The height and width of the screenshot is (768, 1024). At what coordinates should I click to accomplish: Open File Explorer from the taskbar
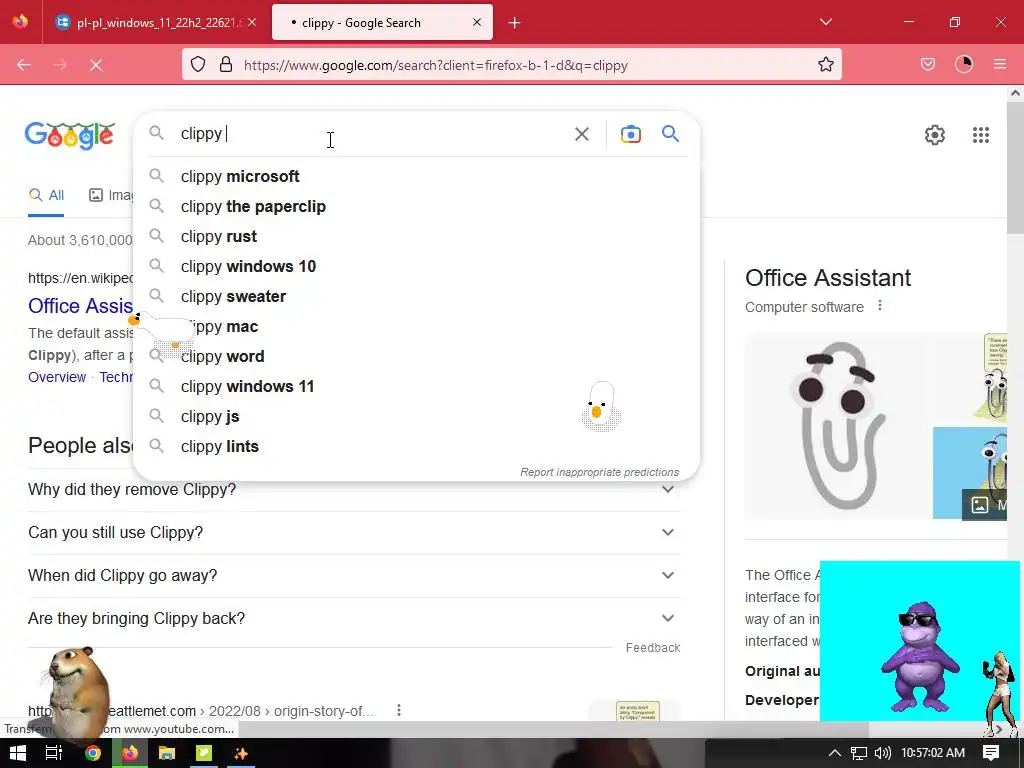point(167,753)
